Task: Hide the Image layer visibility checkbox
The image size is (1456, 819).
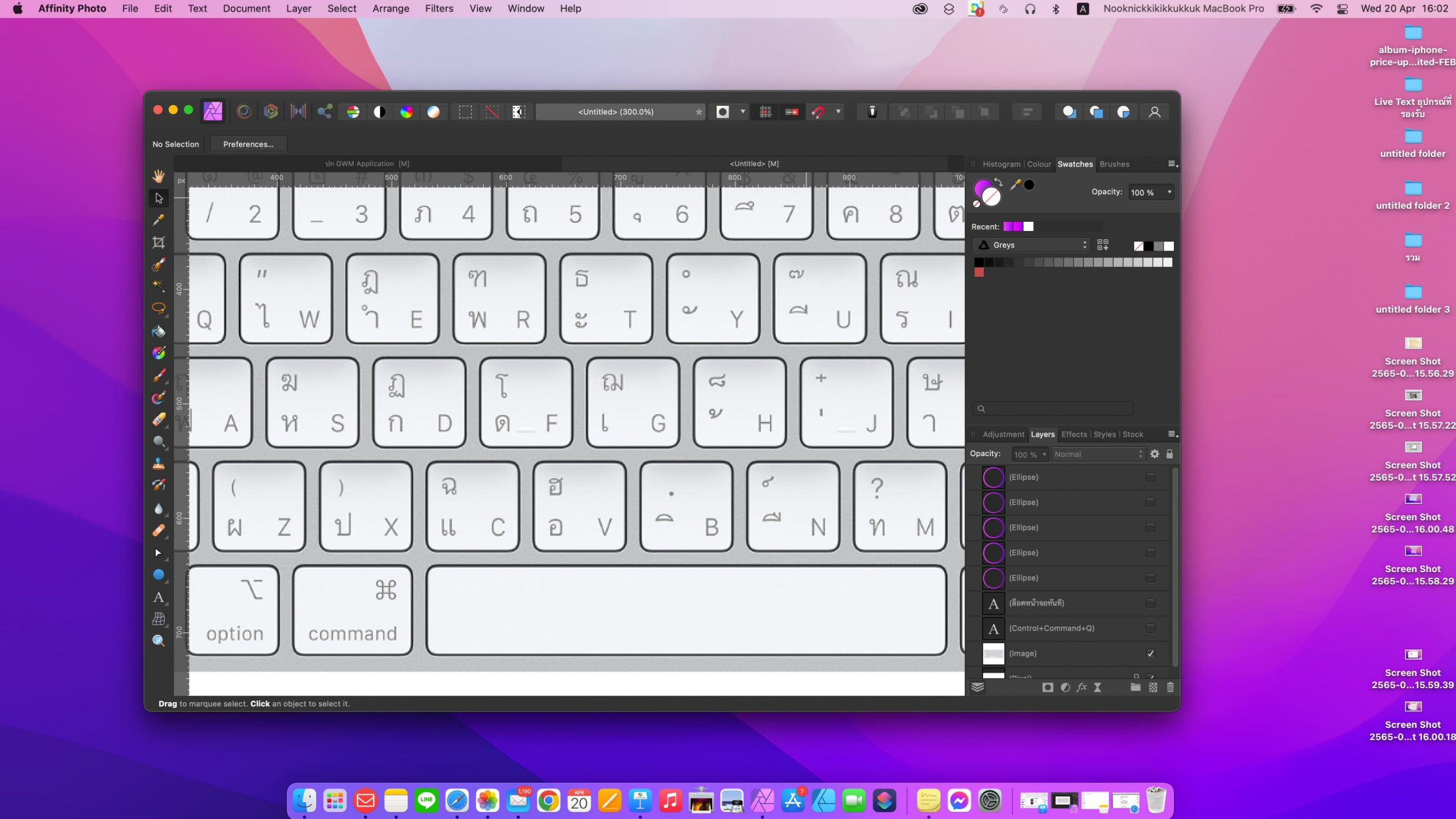Action: 1150,653
